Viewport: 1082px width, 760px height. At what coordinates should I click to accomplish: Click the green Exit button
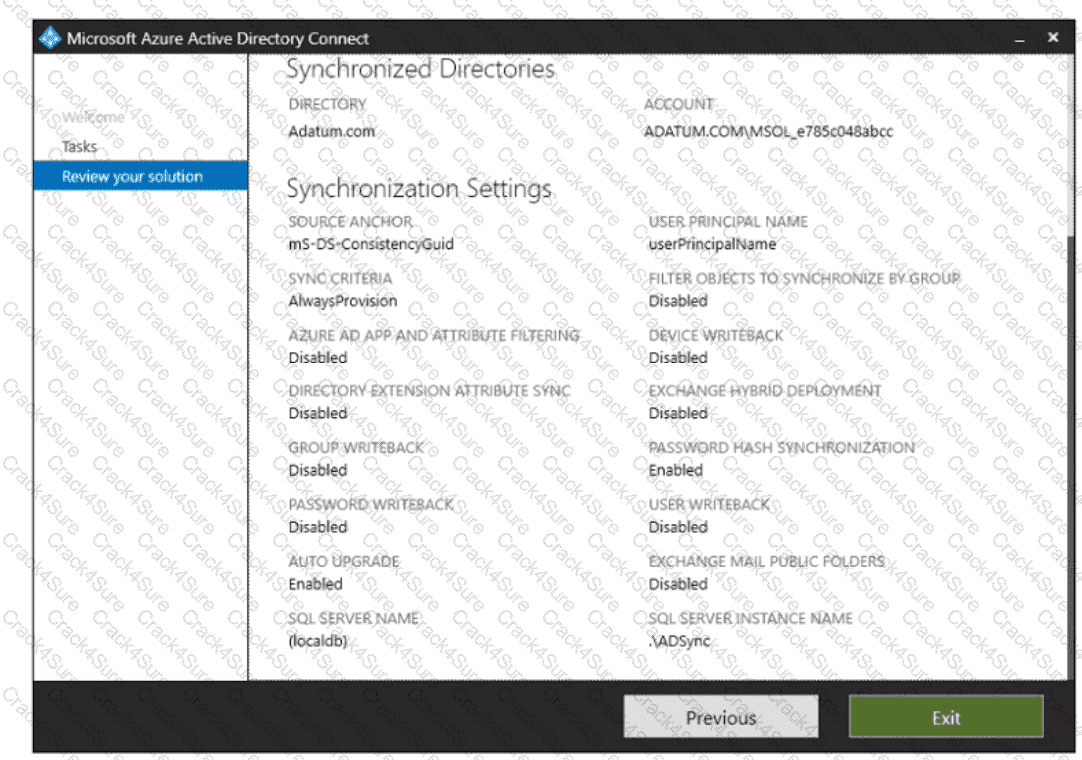click(x=946, y=717)
